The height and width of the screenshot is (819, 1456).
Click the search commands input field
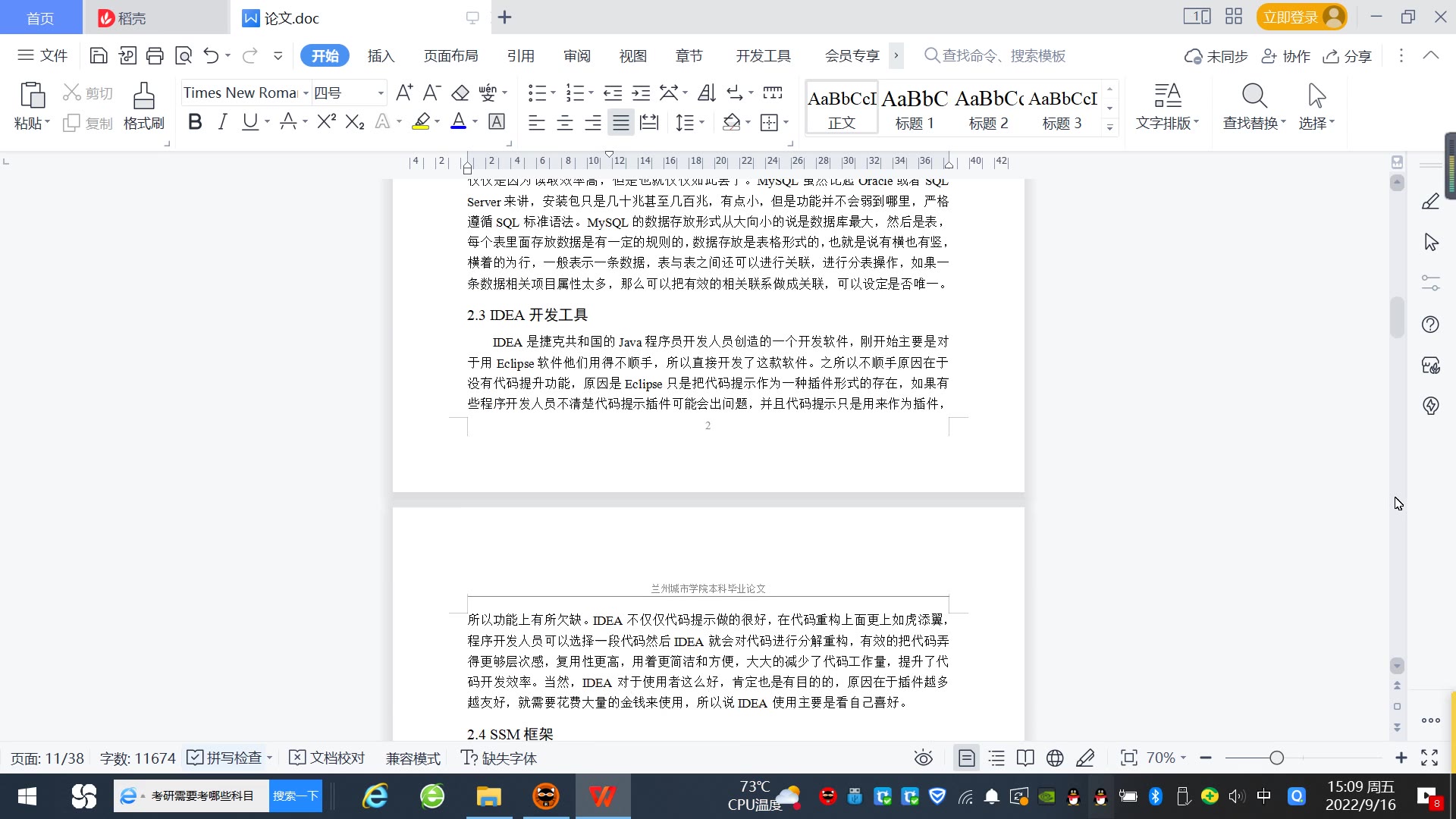pyautogui.click(x=1003, y=55)
